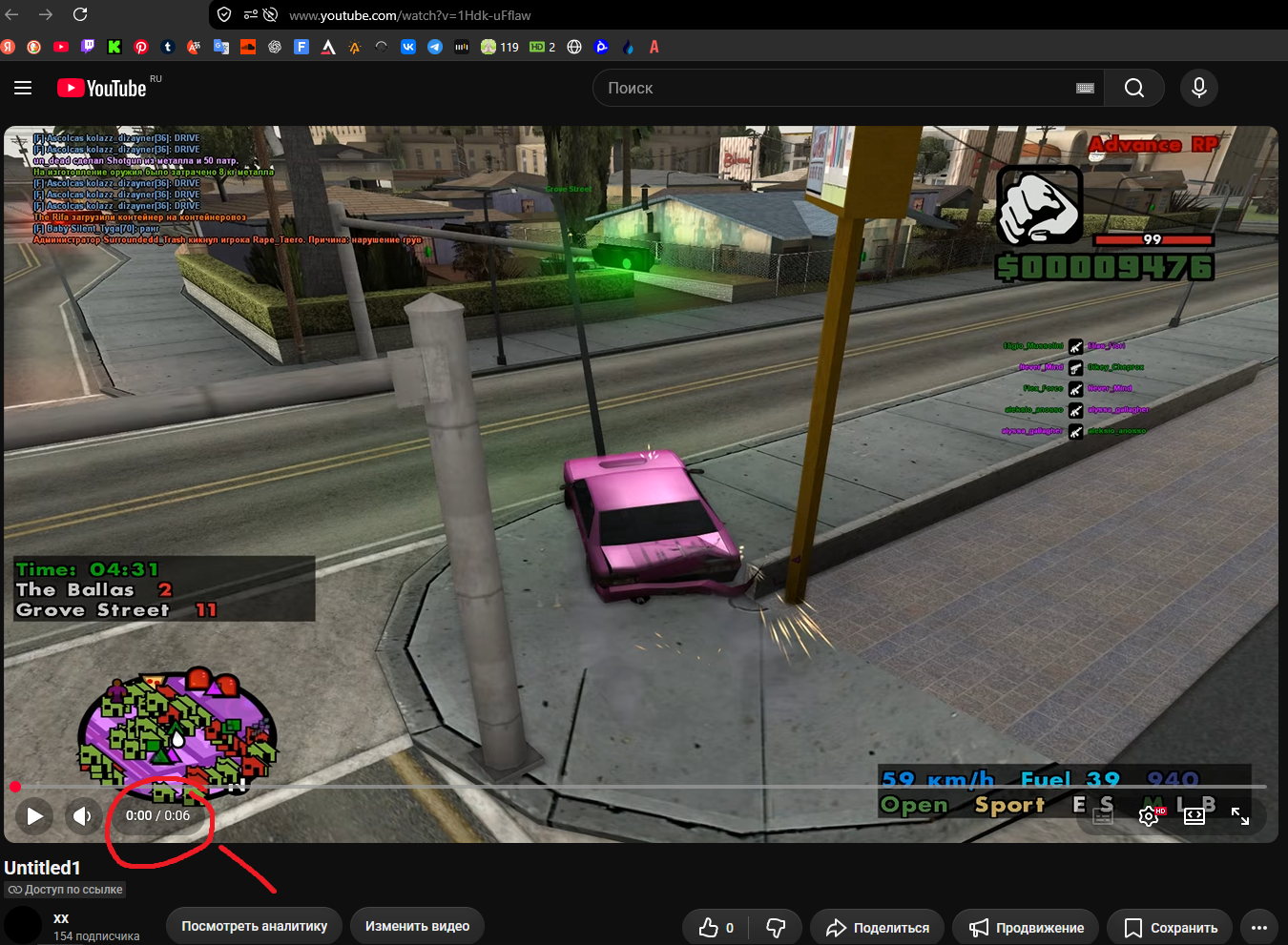Image resolution: width=1288 pixels, height=945 pixels.
Task: Click the Поделиться share button
Action: (878, 928)
